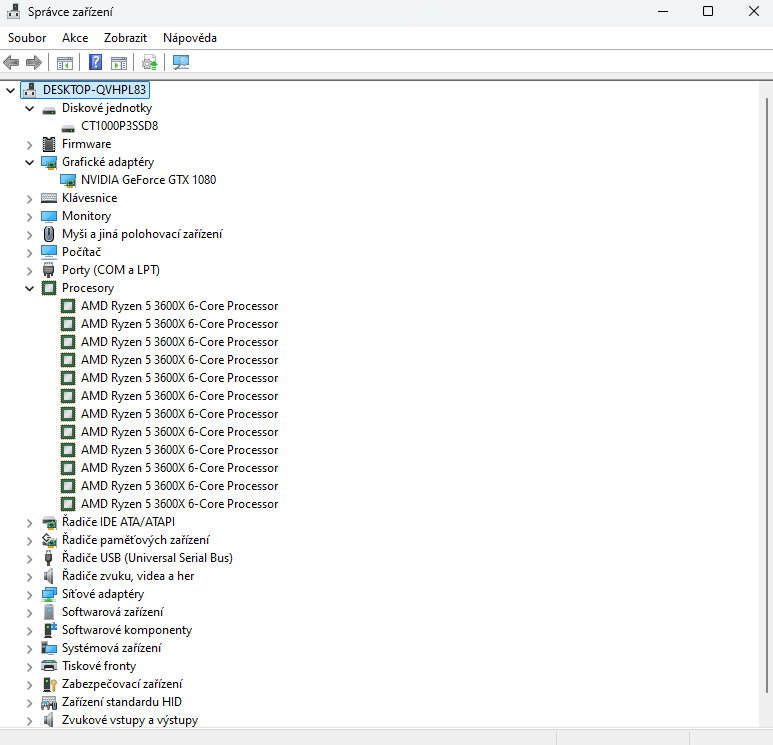Select the CT1000P3SSD8 disk drive
The image size is (773, 745).
tap(119, 126)
